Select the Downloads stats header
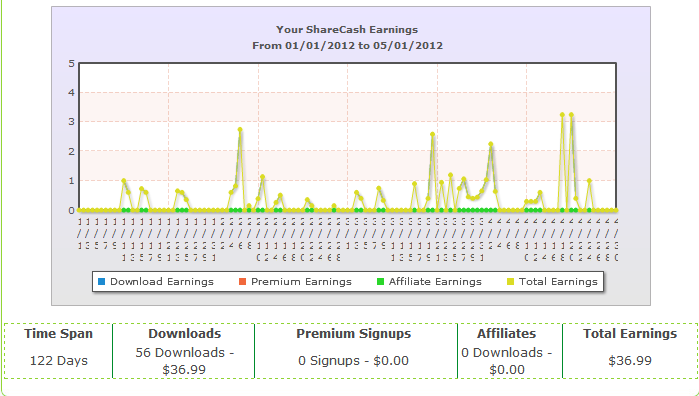The height and width of the screenshot is (396, 699). tap(185, 334)
